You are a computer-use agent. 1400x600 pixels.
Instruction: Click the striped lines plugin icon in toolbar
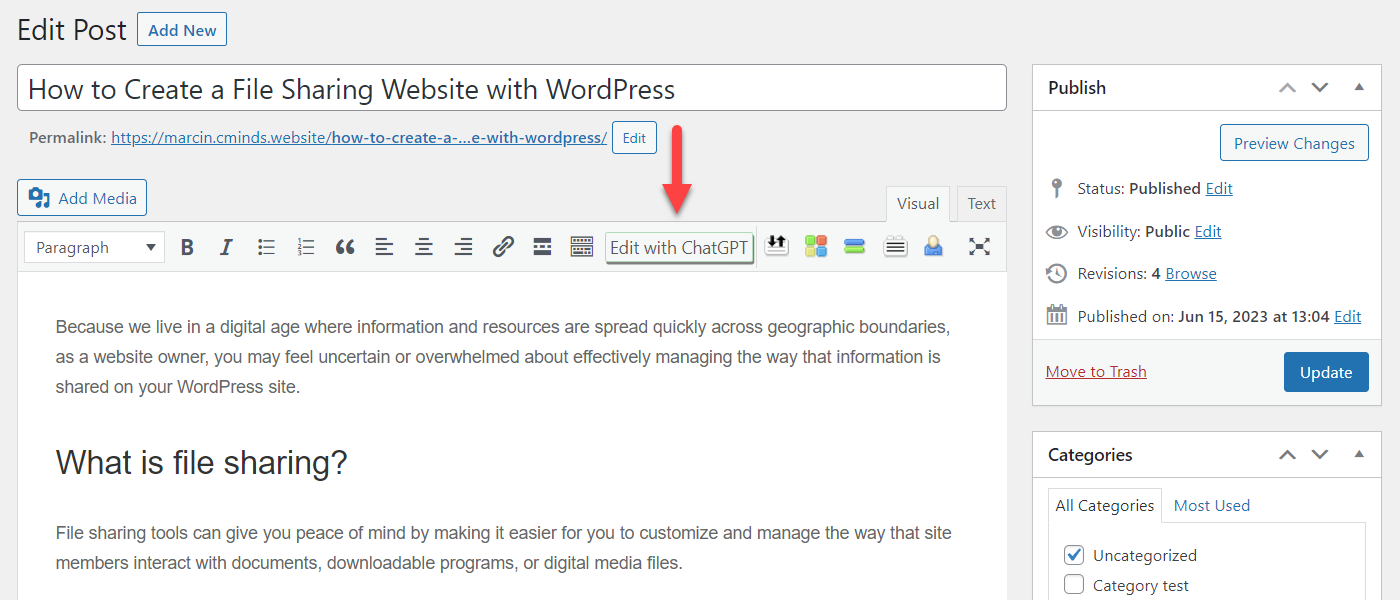[895, 246]
